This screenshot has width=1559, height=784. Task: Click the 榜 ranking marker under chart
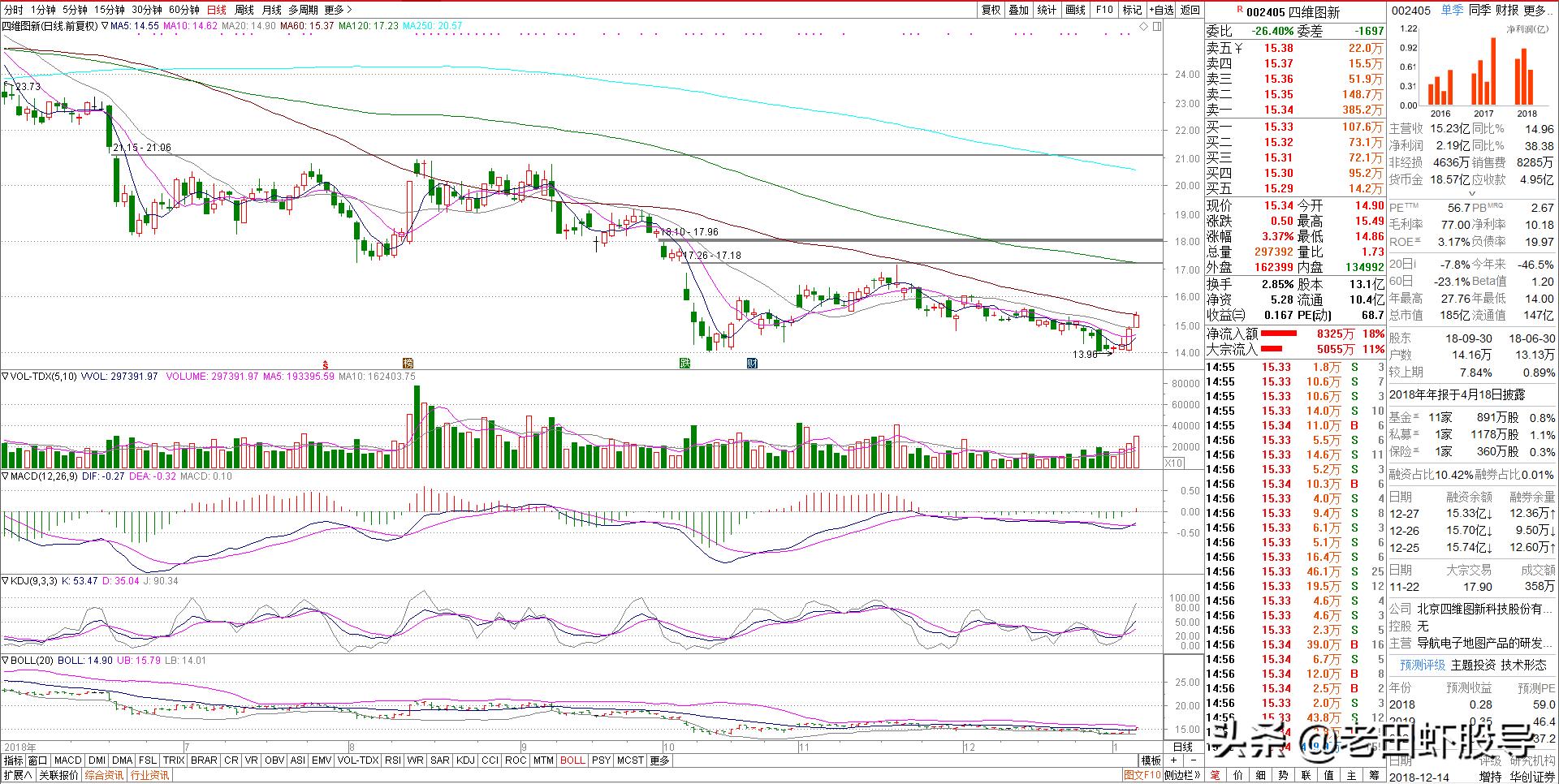tap(408, 363)
